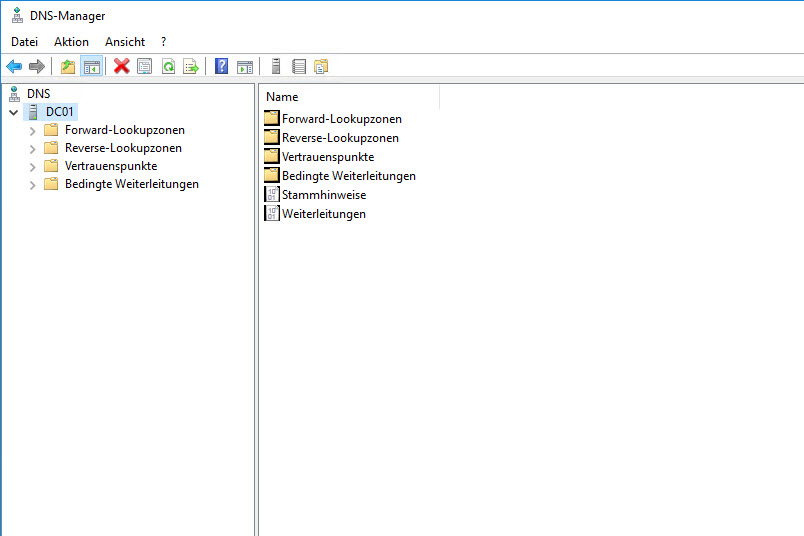Click Vertrauenspunkte folder icon in list
Screen dimensions: 804x536
tap(272, 156)
